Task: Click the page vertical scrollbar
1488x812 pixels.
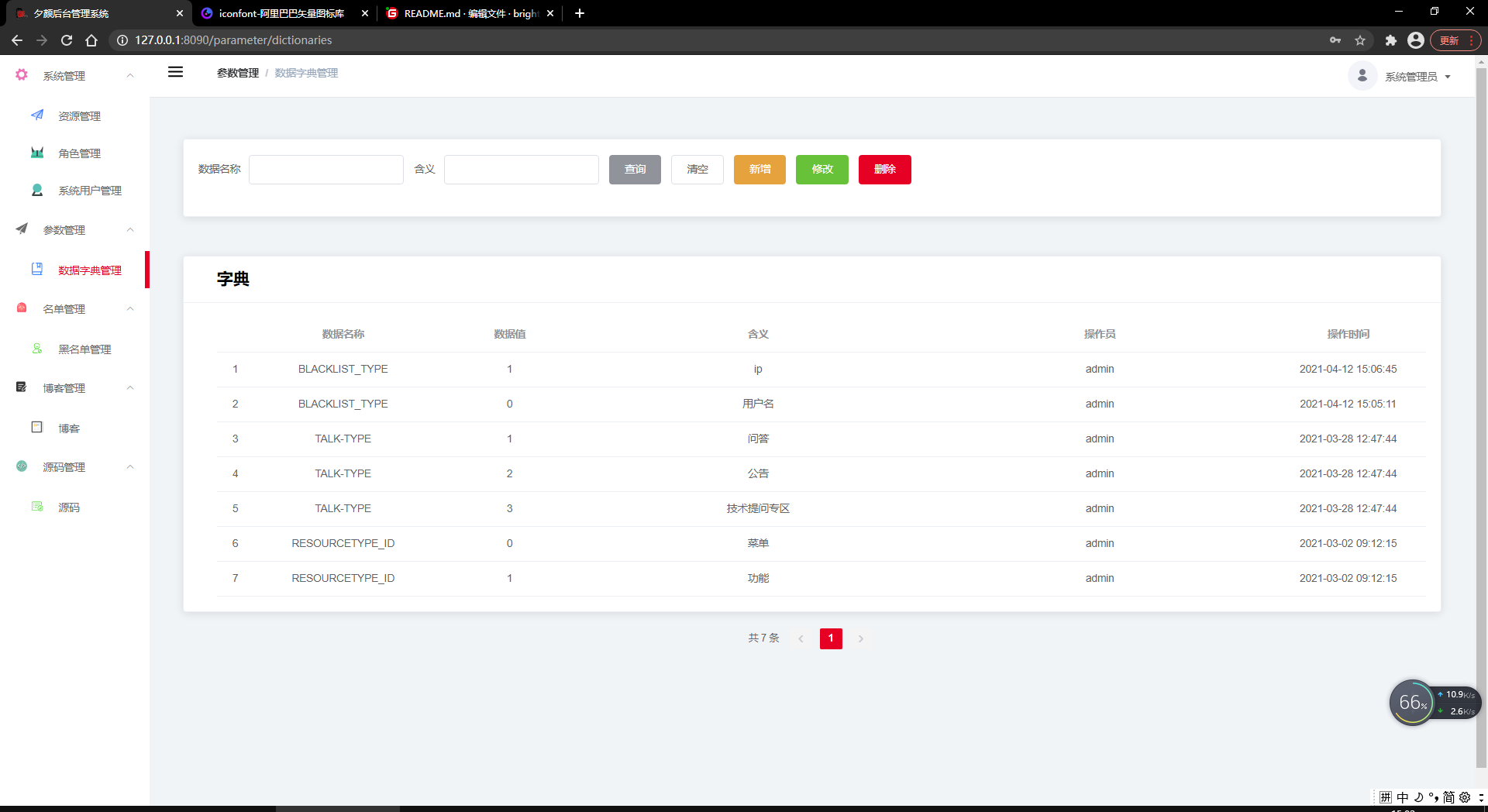Action: click(1481, 418)
